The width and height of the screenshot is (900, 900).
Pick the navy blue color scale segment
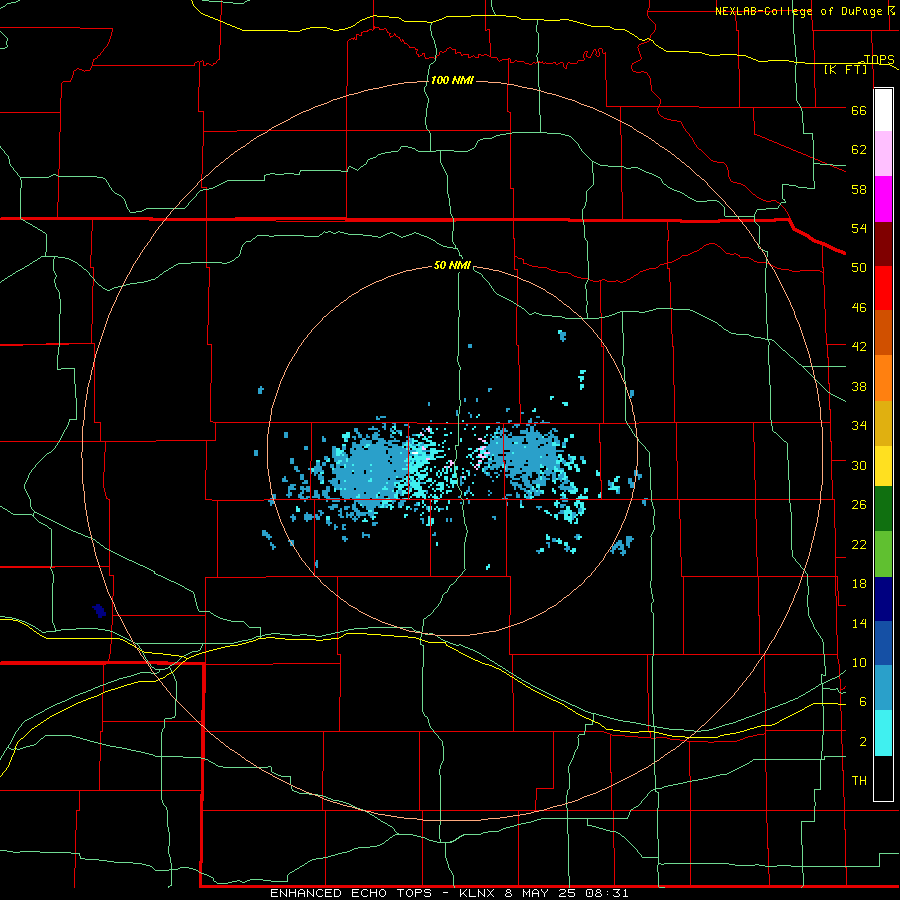883,599
